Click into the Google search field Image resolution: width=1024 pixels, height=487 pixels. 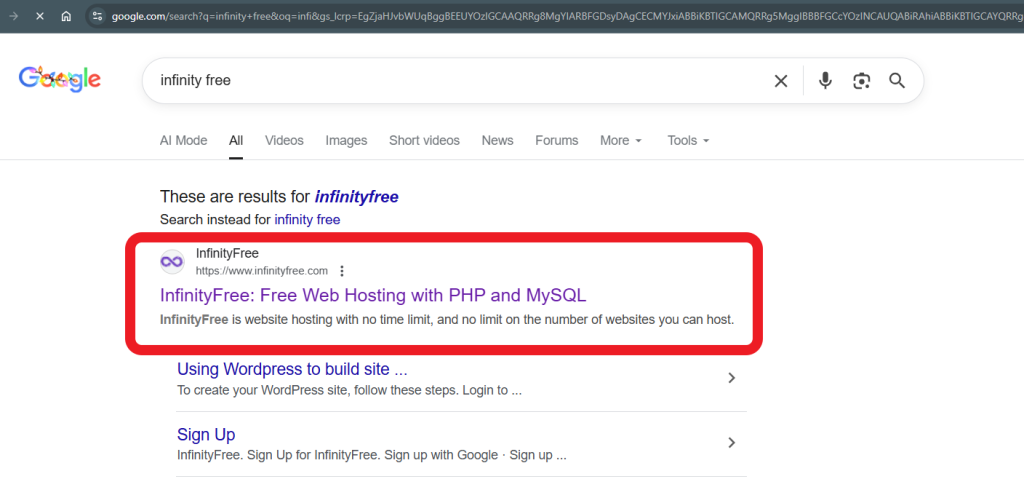click(x=450, y=80)
